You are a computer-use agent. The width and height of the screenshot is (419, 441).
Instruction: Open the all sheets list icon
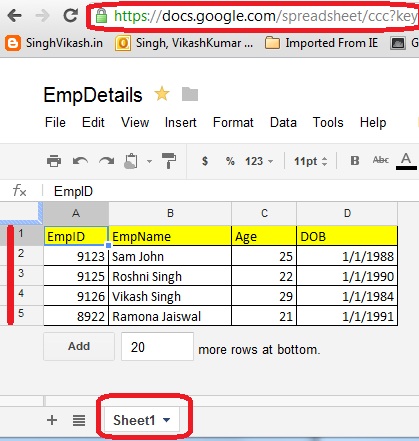pyautogui.click(x=79, y=420)
